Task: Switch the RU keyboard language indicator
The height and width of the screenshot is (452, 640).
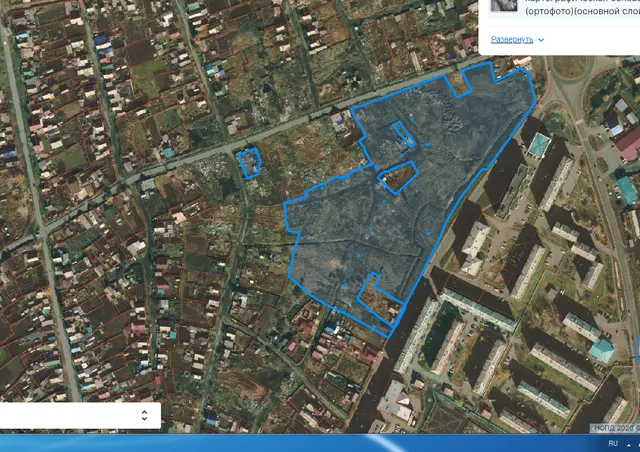Action: pos(613,443)
